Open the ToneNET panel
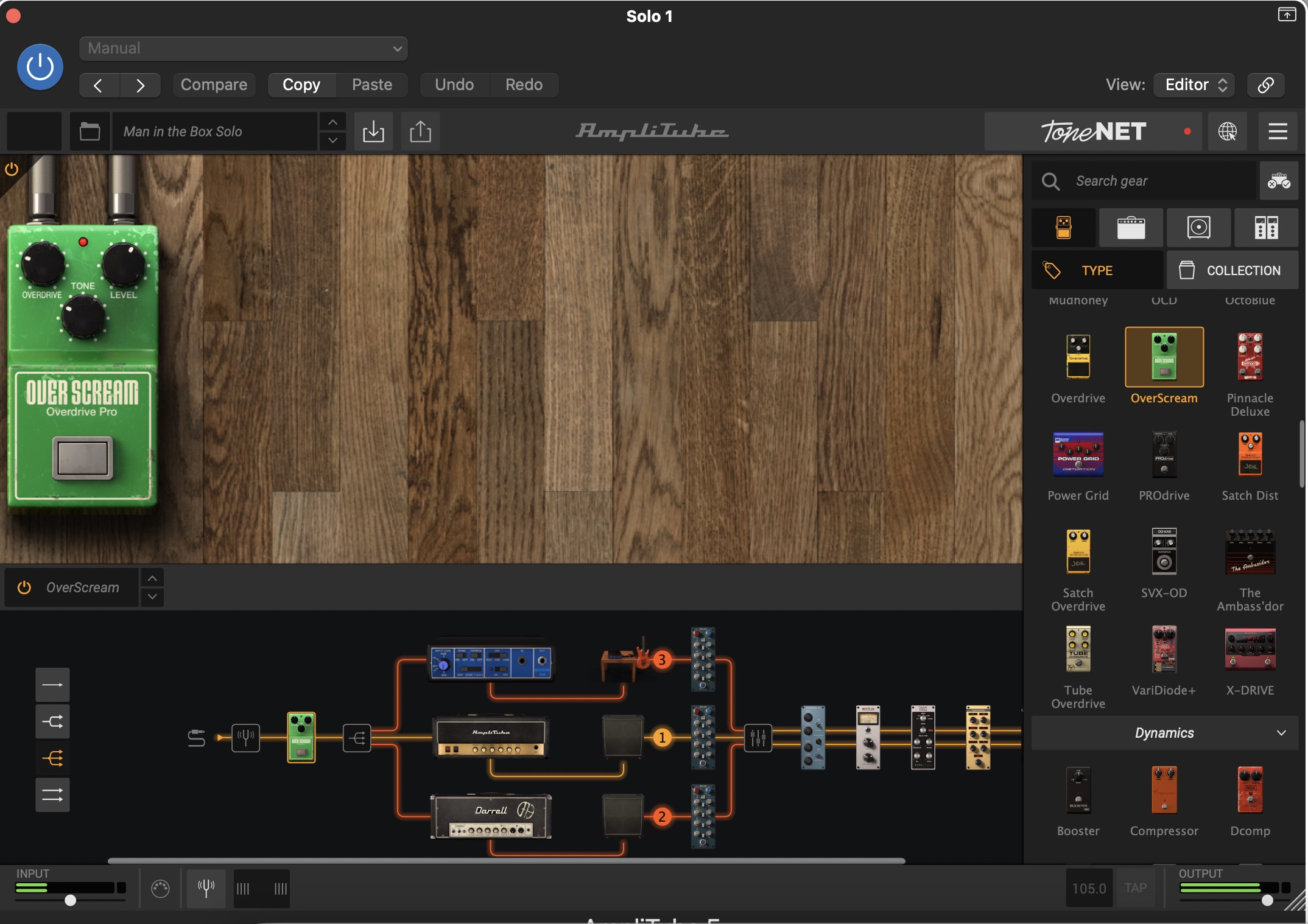 [x=1093, y=131]
